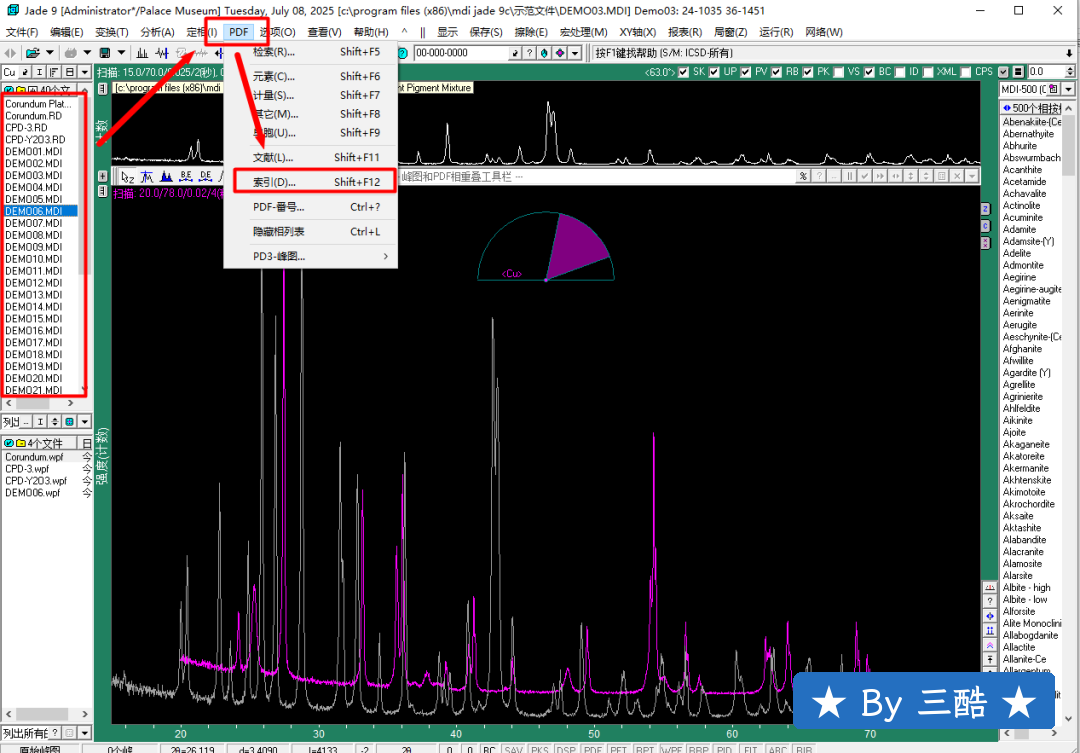Open the dropdown after the purple diamond icon
1080x753 pixels.
[575, 53]
